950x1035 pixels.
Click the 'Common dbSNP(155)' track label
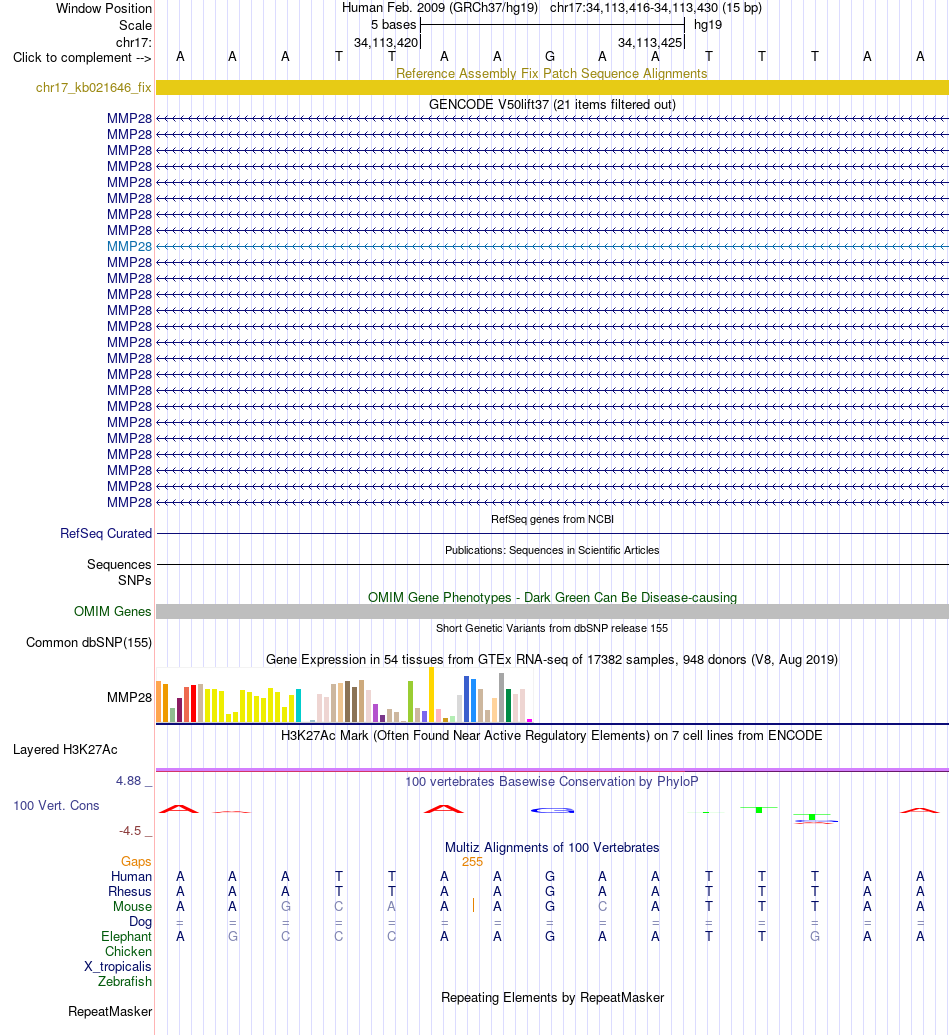pos(88,642)
